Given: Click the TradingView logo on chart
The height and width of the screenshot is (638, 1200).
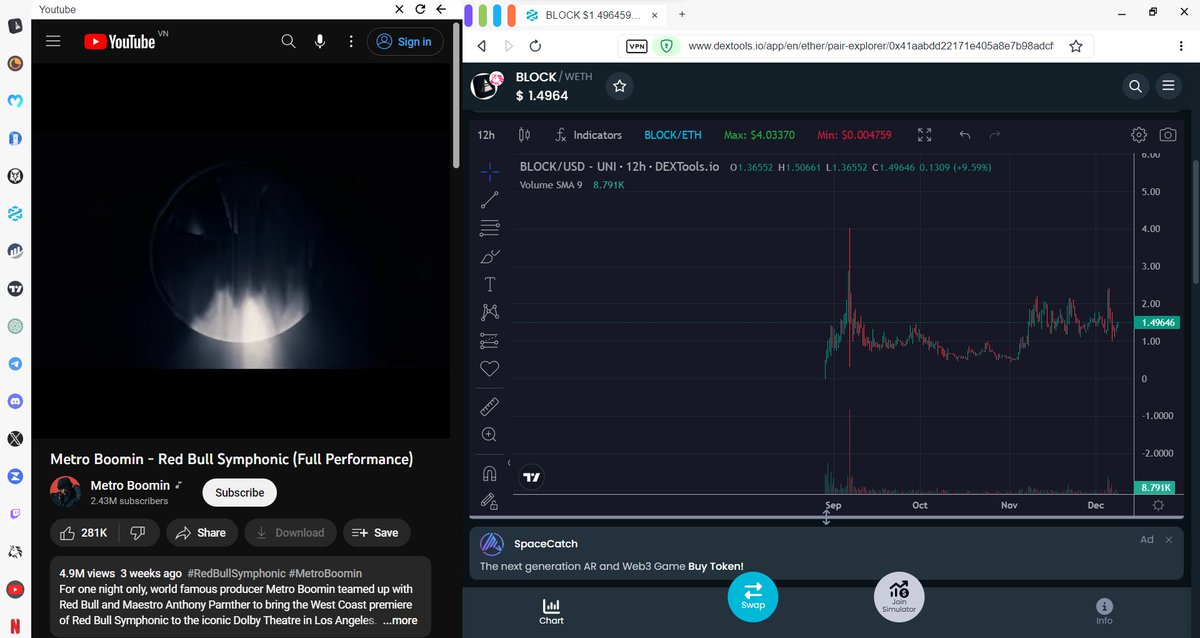Looking at the screenshot, I should pos(532,478).
